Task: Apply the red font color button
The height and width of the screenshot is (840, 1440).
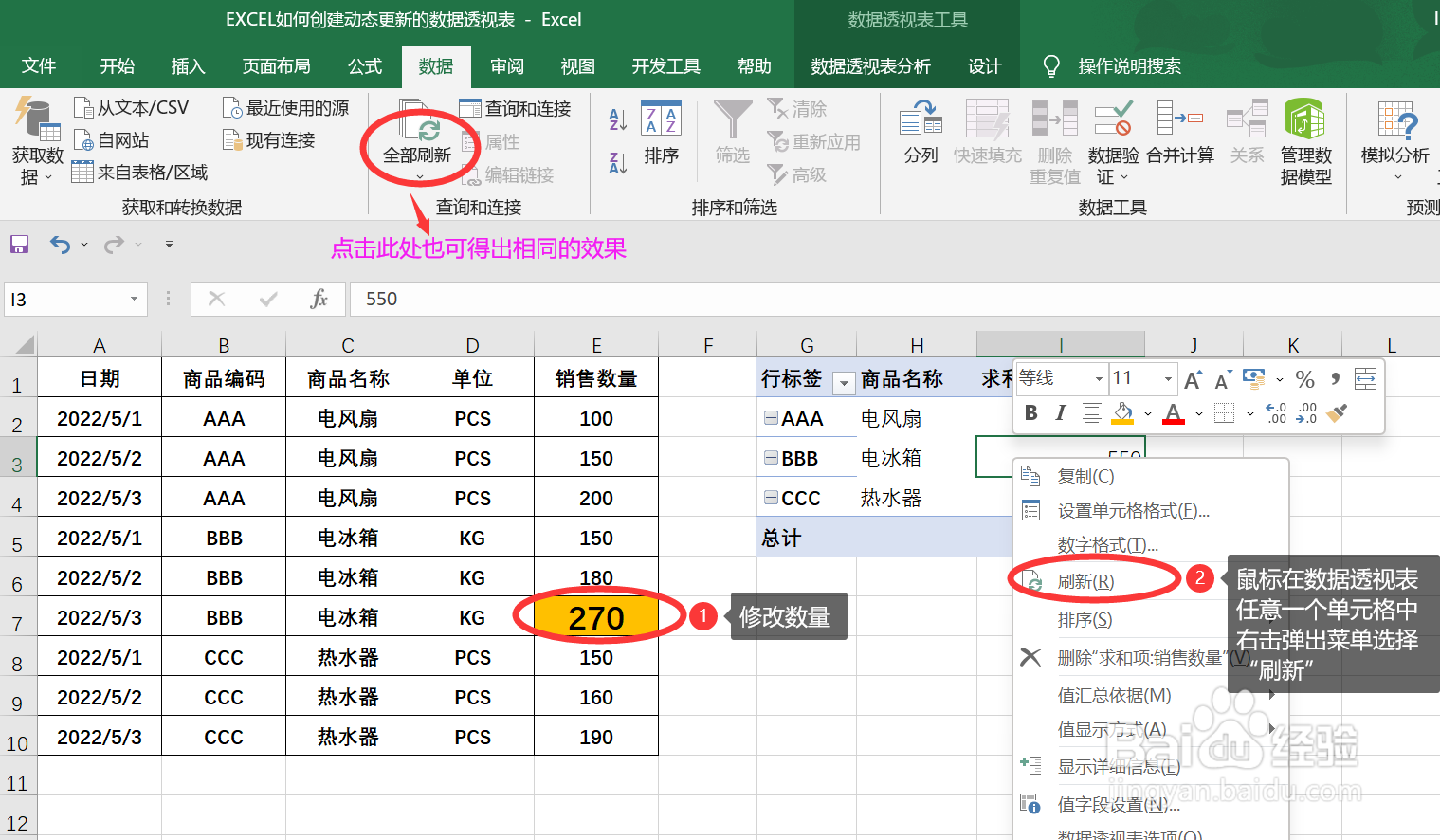Action: click(x=1174, y=412)
